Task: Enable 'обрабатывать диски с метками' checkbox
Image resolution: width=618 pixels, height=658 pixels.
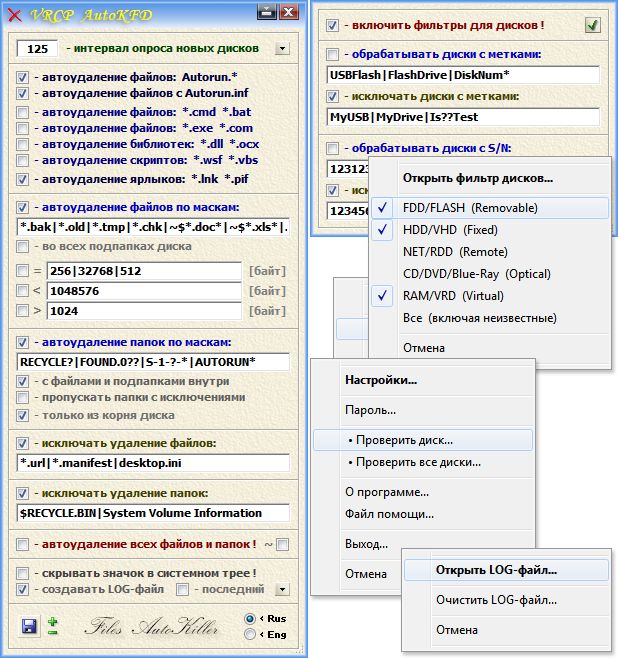Action: coord(332,55)
